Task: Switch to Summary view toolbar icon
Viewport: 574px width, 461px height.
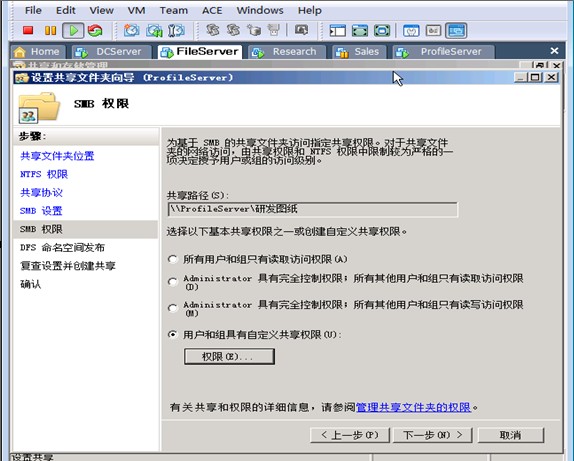Action: [411, 30]
